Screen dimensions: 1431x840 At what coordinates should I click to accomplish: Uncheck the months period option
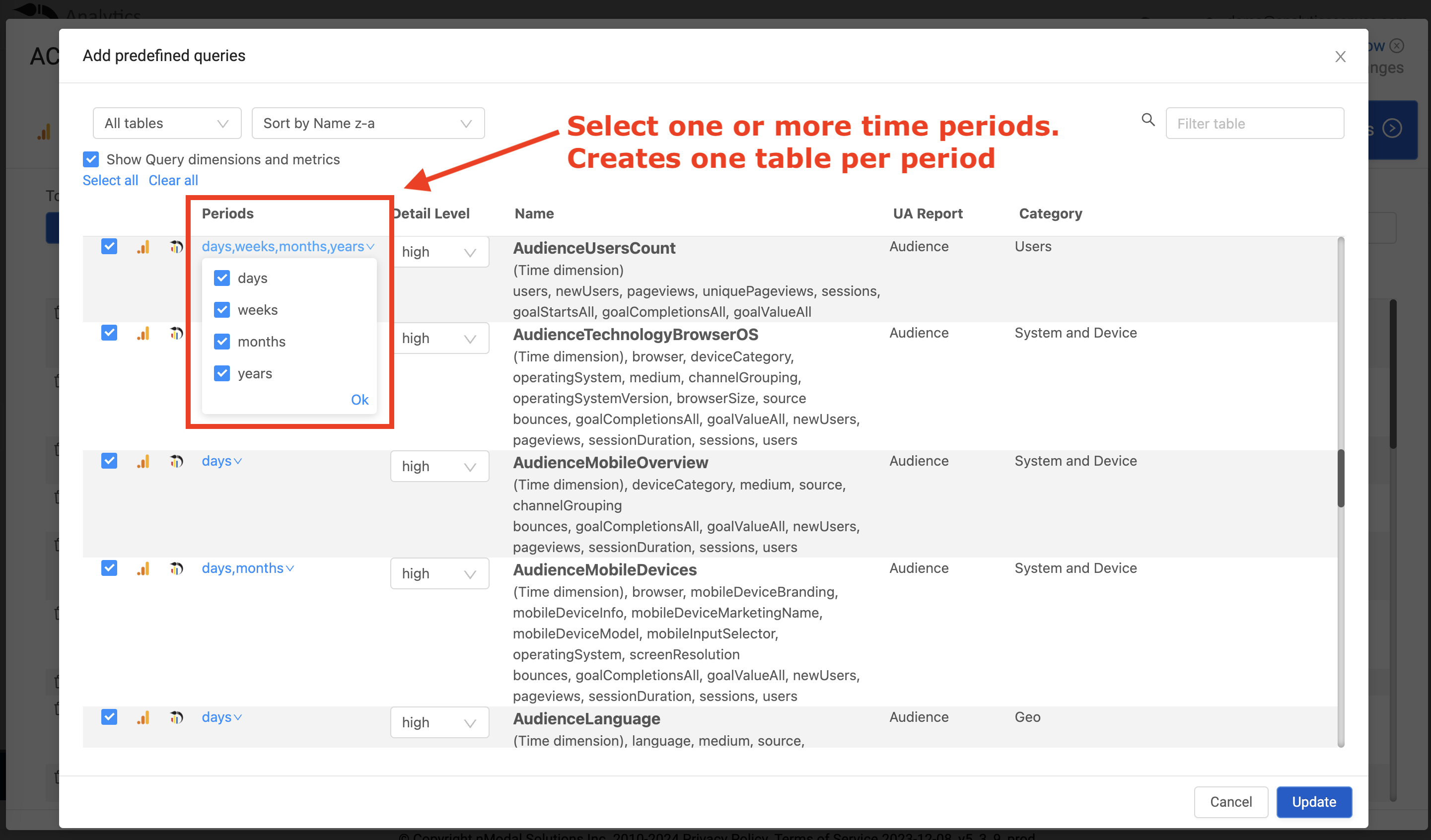pyautogui.click(x=222, y=342)
